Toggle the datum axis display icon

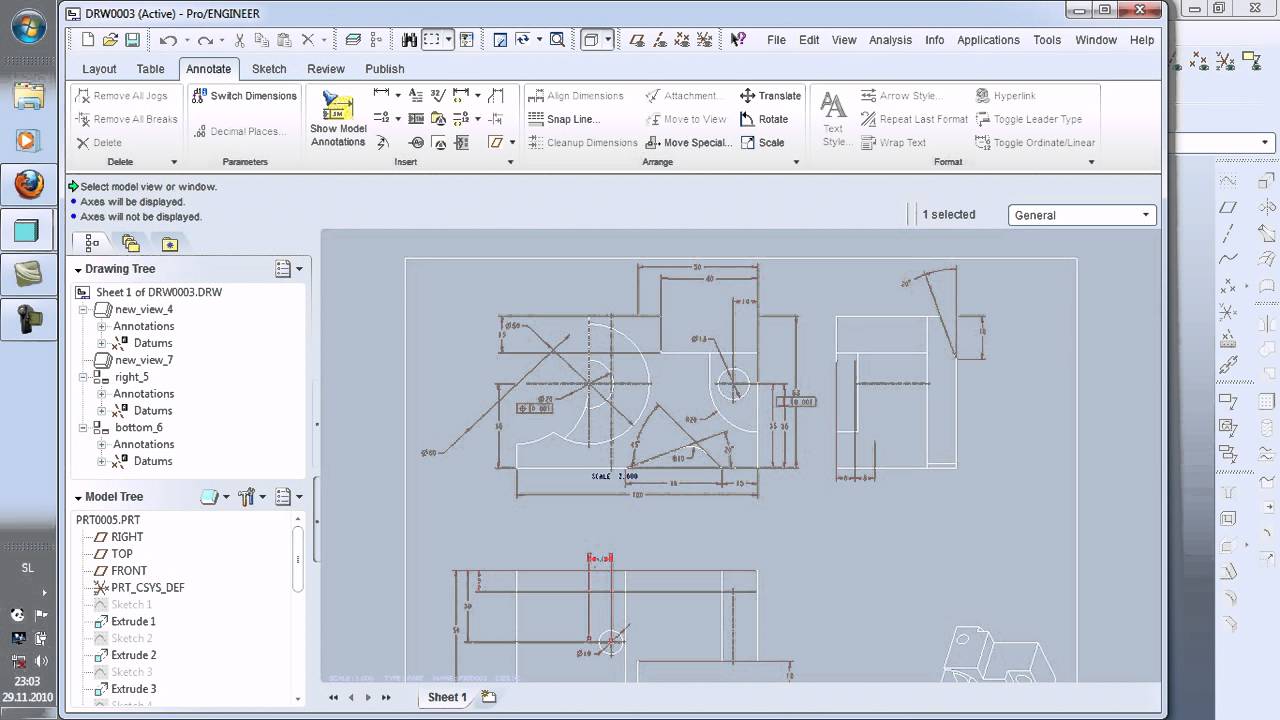coord(660,40)
